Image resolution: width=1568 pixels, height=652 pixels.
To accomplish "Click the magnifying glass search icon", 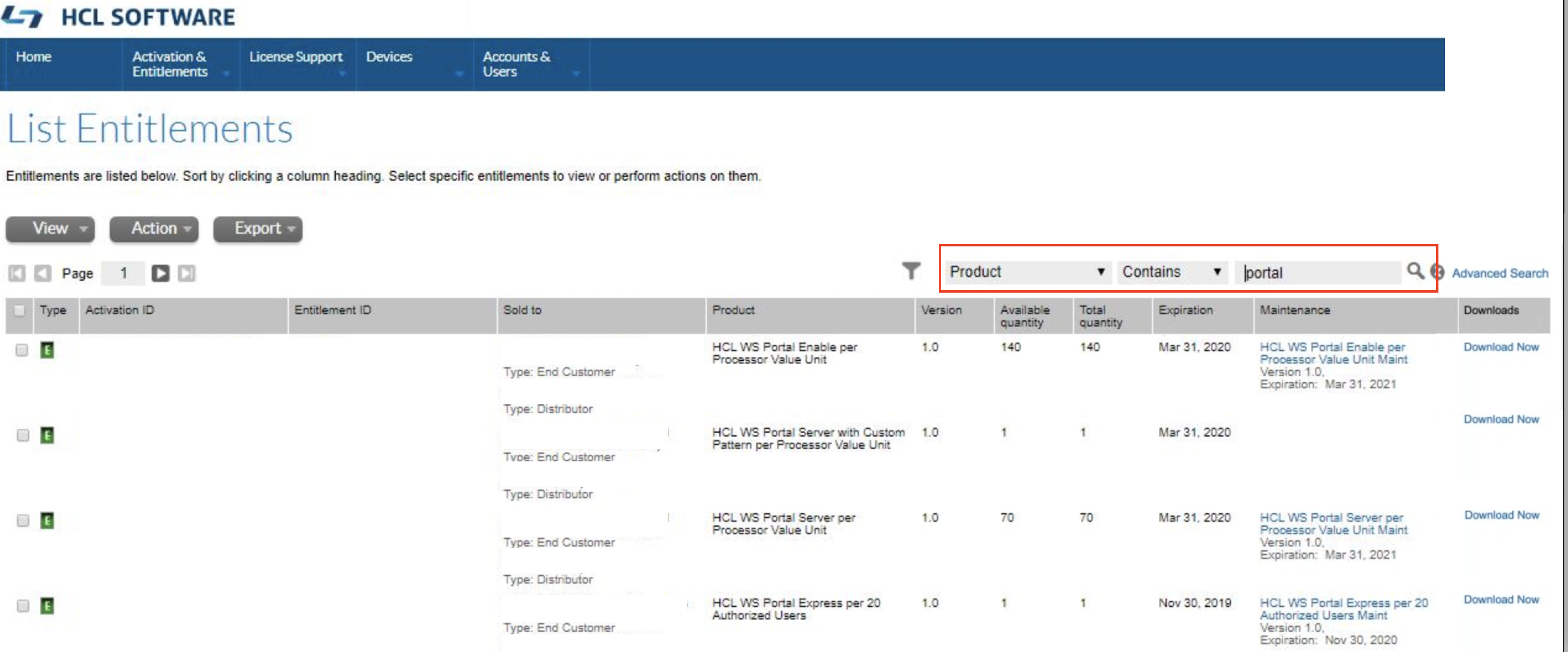I will pyautogui.click(x=1415, y=271).
